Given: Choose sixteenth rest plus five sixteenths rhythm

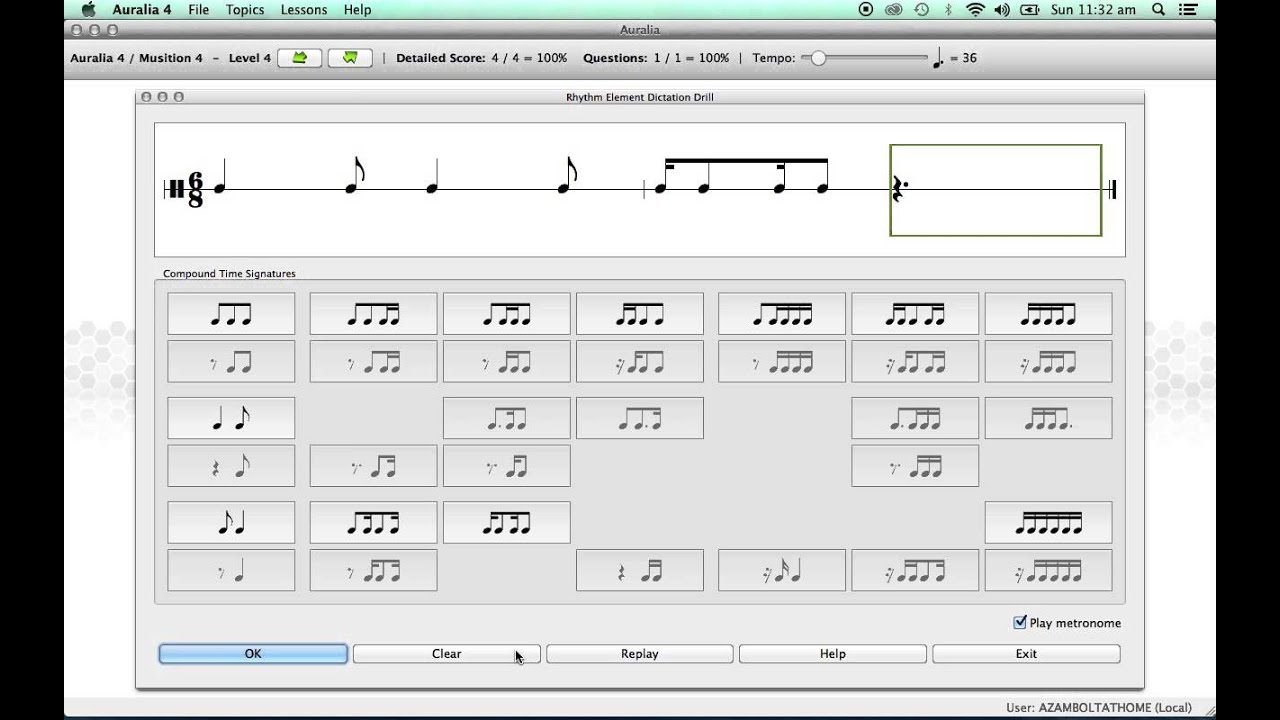Looking at the screenshot, I should [1048, 571].
